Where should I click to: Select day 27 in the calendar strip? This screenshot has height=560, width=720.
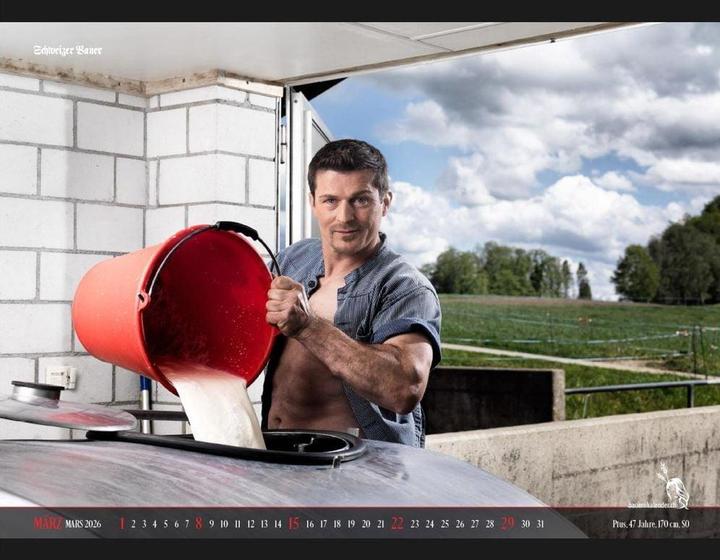coord(475,524)
